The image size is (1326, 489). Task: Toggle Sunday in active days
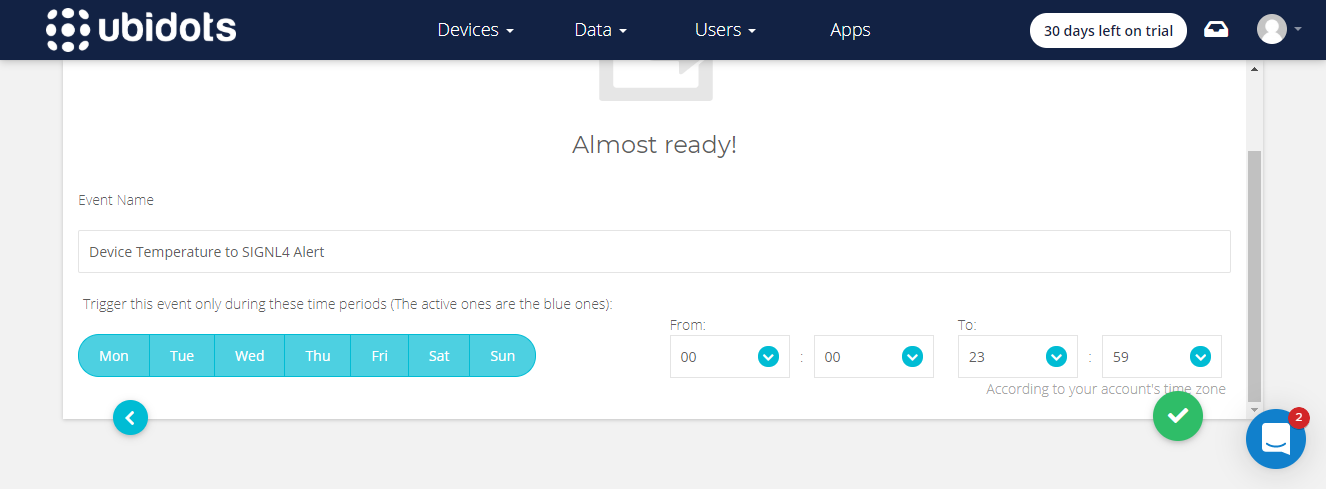click(503, 356)
